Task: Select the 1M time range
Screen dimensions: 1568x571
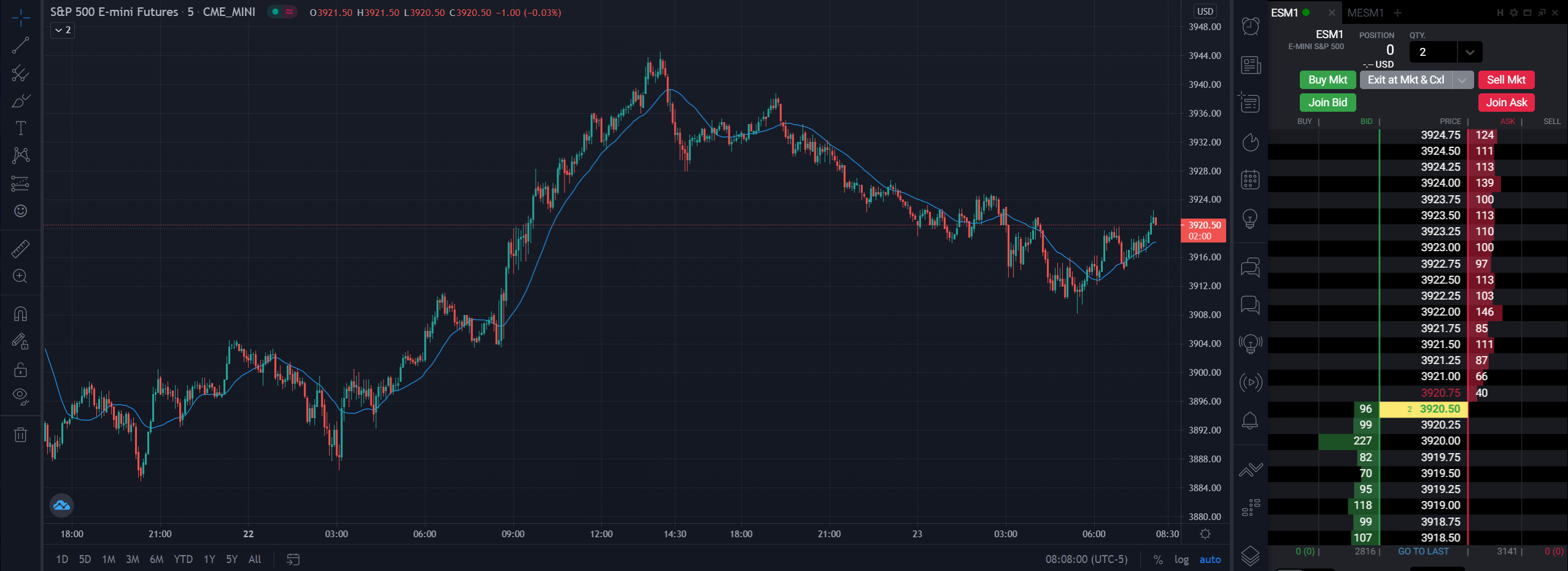Action: point(109,559)
